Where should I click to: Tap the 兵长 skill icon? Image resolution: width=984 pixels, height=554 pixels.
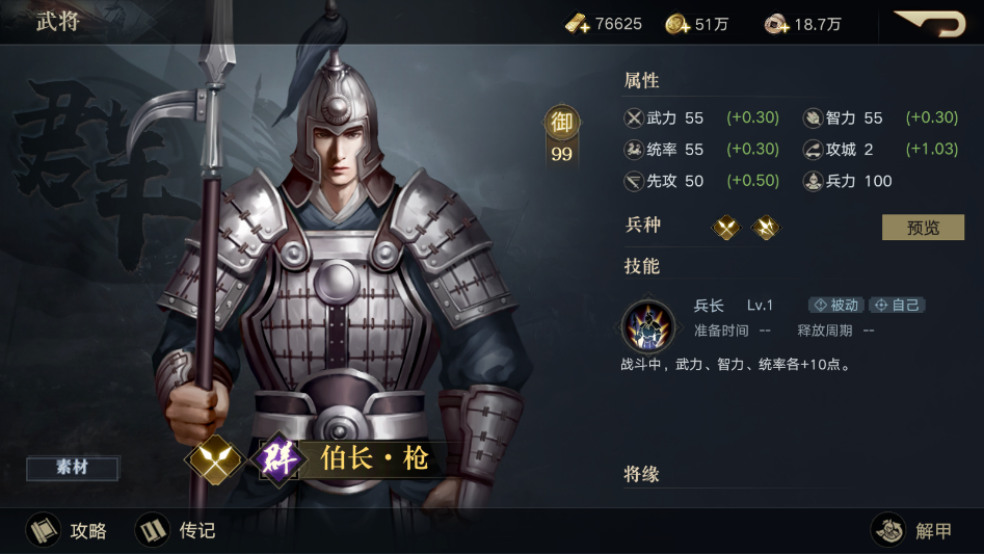point(648,327)
